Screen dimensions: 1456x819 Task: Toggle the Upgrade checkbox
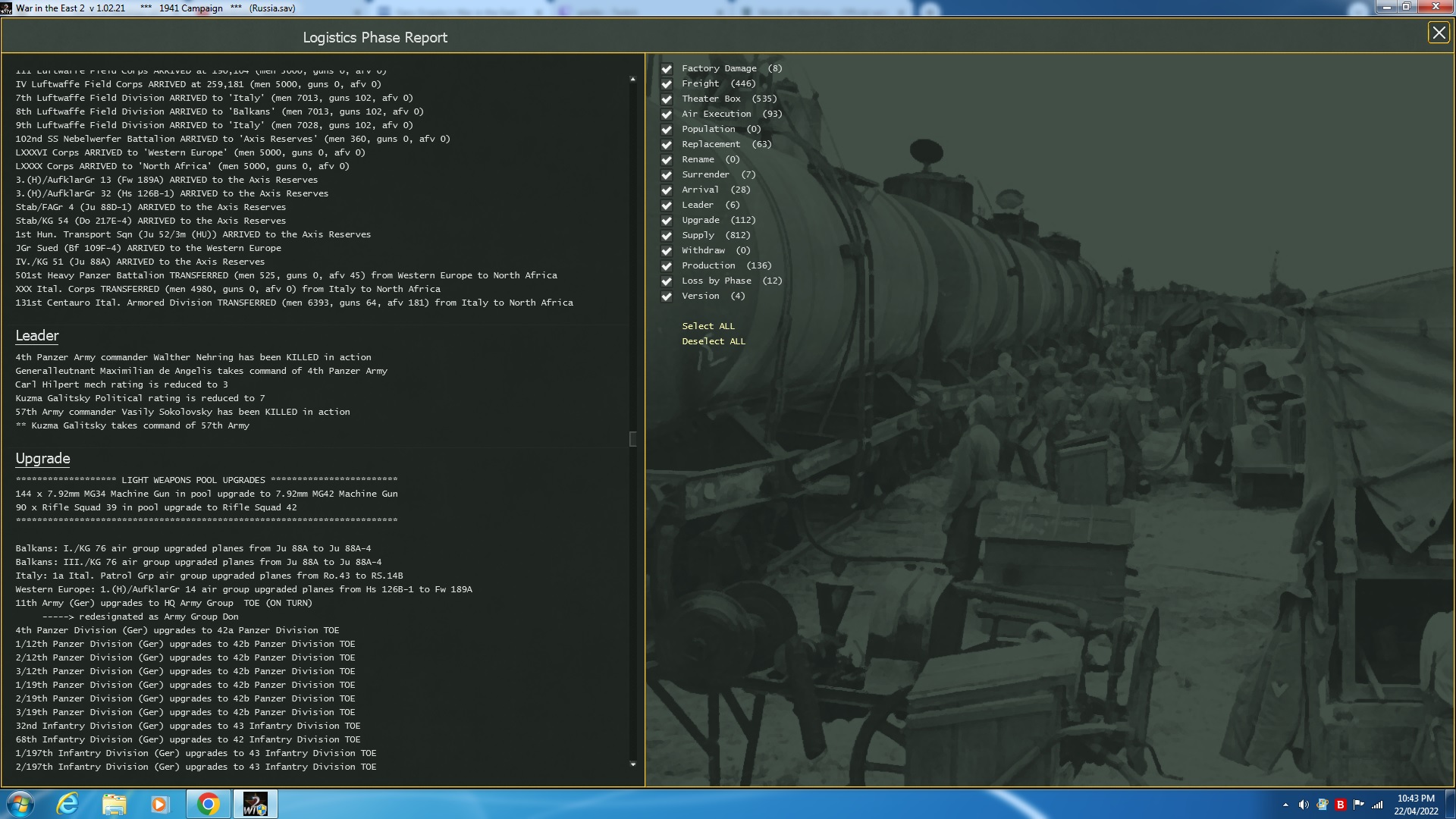667,221
